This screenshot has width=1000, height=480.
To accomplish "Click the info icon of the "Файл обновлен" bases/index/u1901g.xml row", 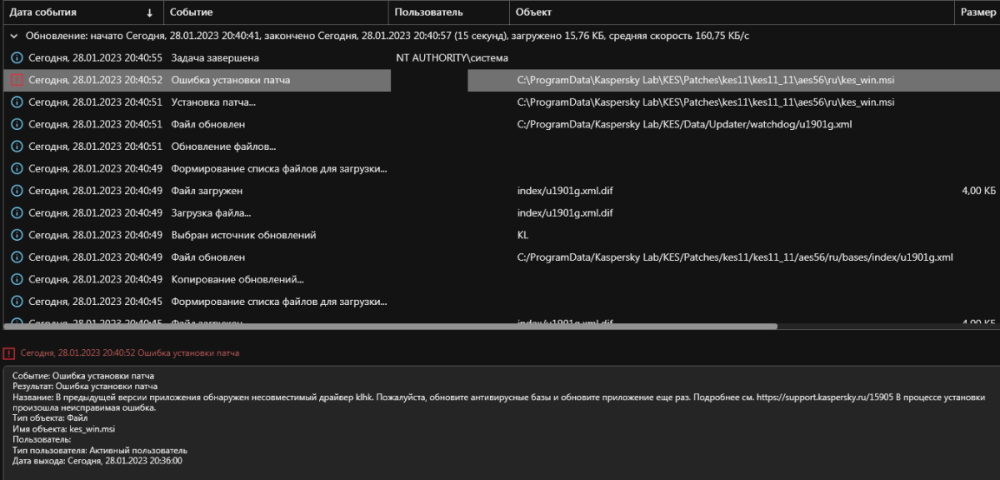I will pos(17,258).
